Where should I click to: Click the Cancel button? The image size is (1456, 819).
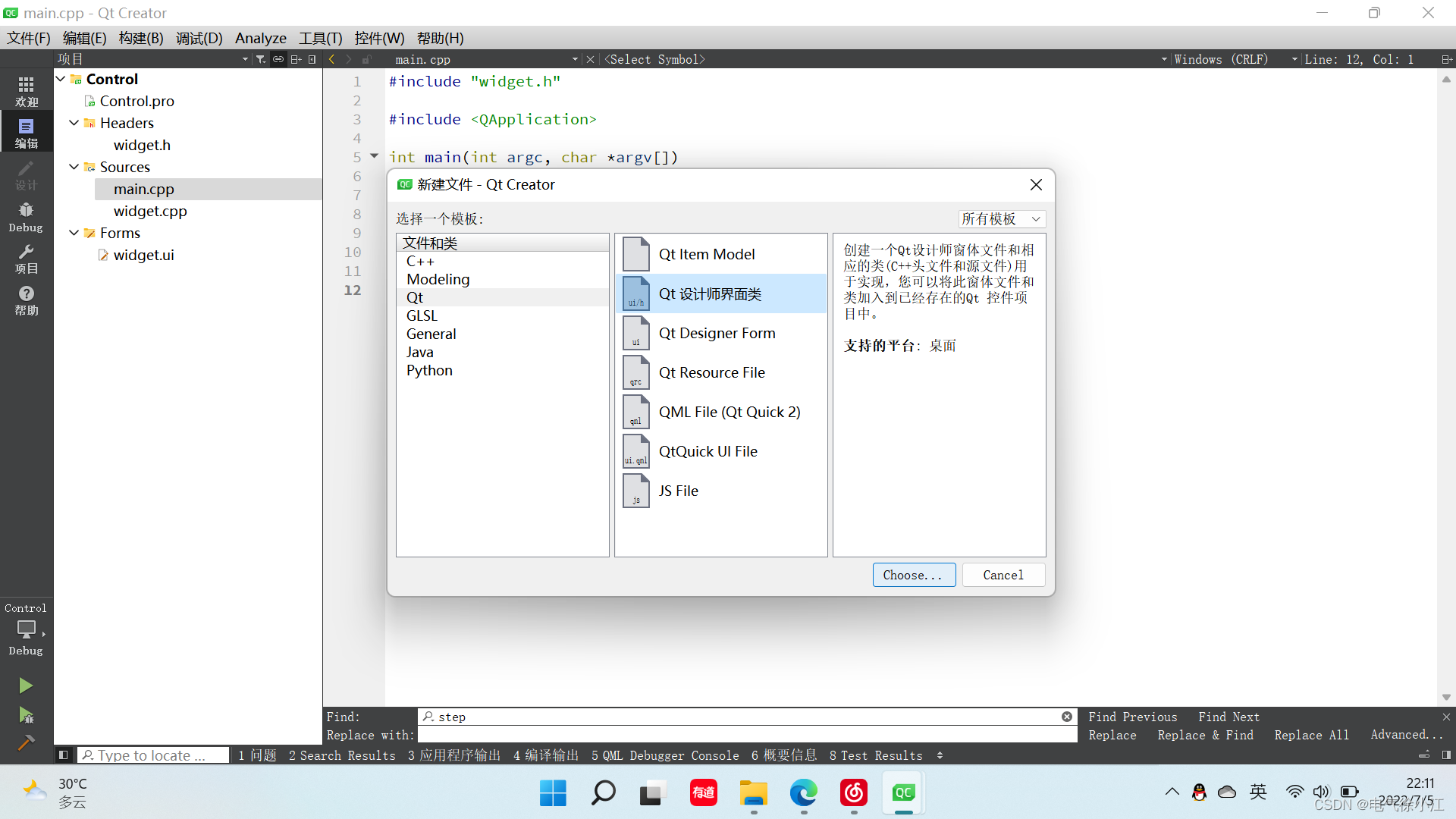point(1003,575)
